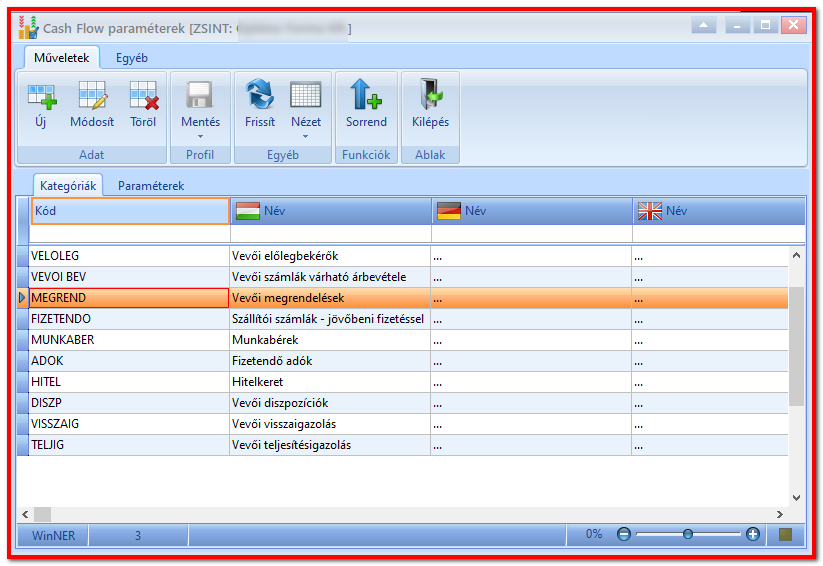Select the TELJIG row code

point(129,445)
